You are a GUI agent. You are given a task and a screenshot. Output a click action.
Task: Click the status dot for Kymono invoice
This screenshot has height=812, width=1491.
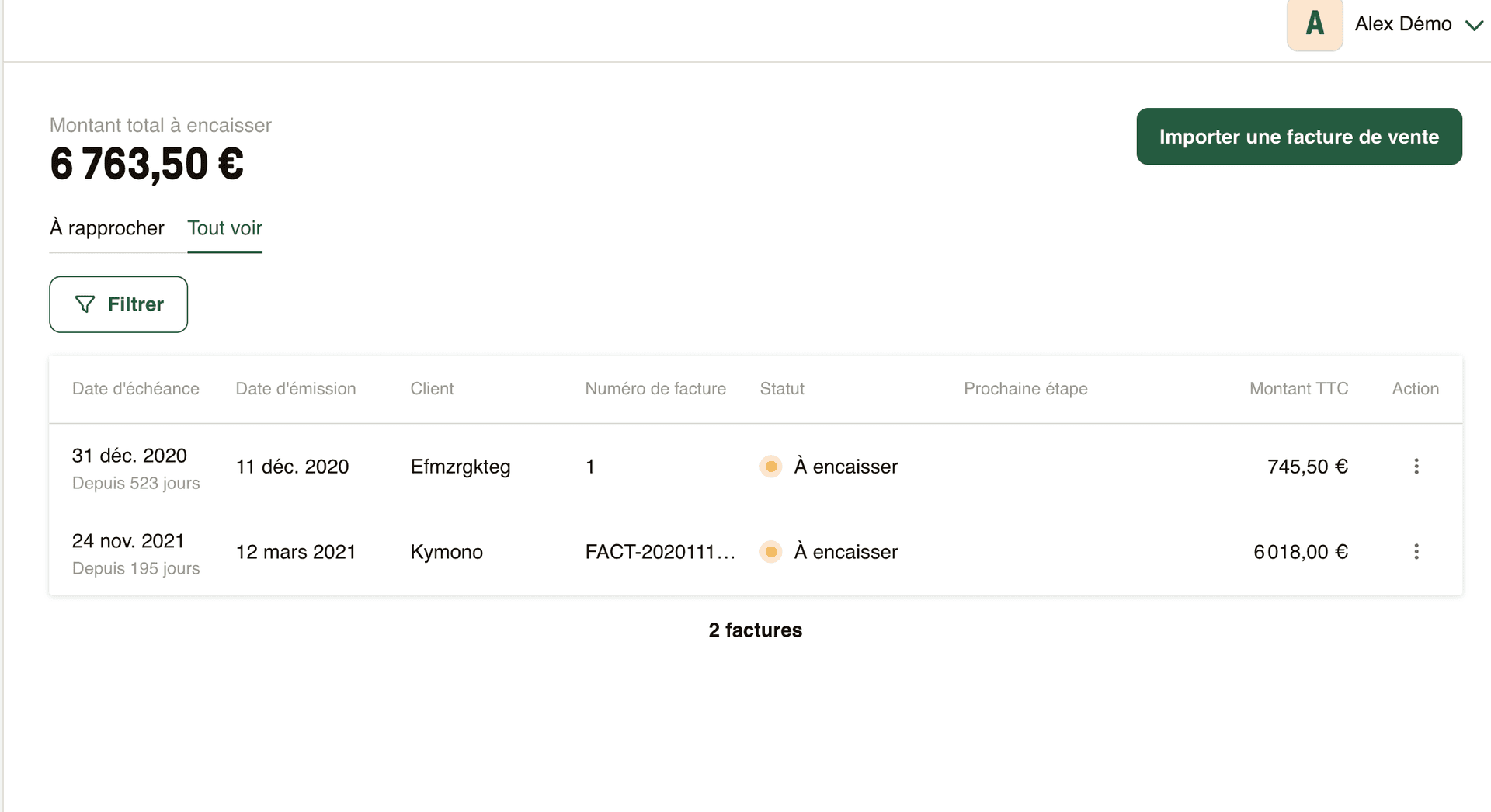(x=770, y=552)
